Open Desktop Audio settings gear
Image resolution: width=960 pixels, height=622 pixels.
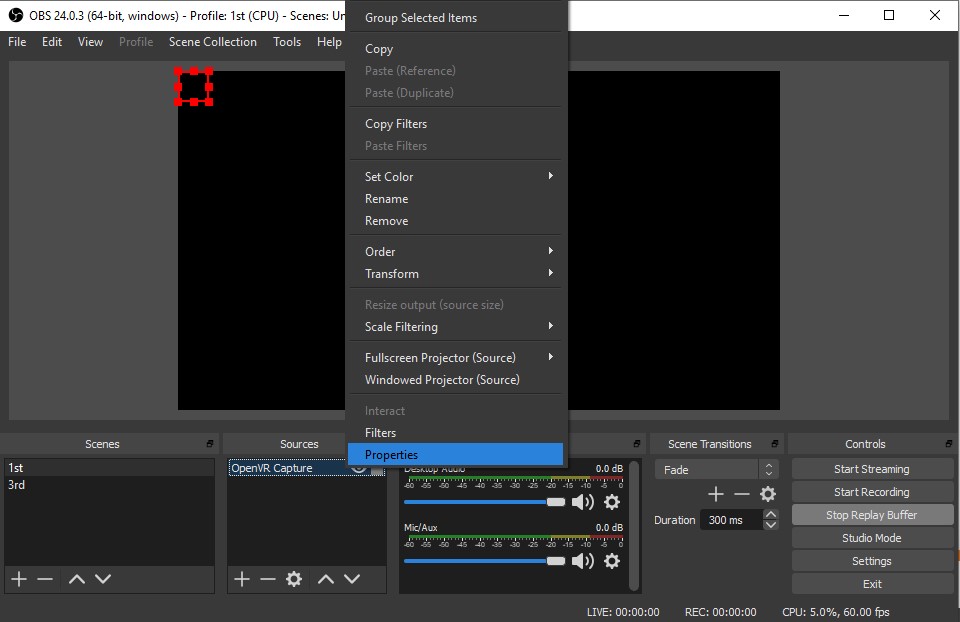click(x=612, y=502)
